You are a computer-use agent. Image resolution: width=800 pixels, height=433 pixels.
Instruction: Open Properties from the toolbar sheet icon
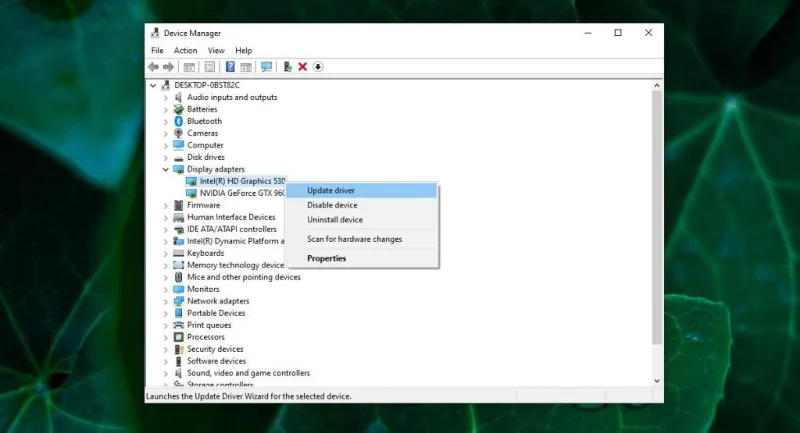pyautogui.click(x=210, y=67)
